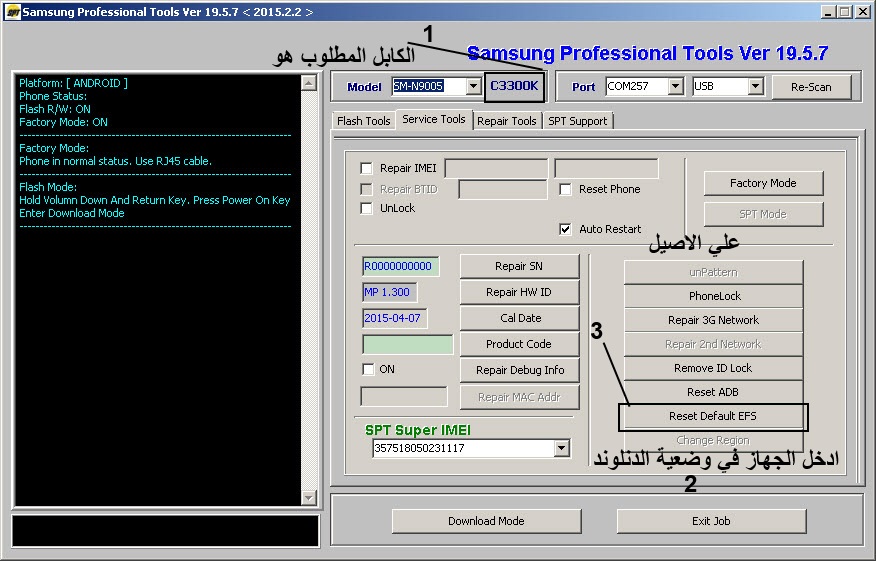Expand the COM257 port dropdown
This screenshot has width=876, height=561.
click(x=675, y=86)
